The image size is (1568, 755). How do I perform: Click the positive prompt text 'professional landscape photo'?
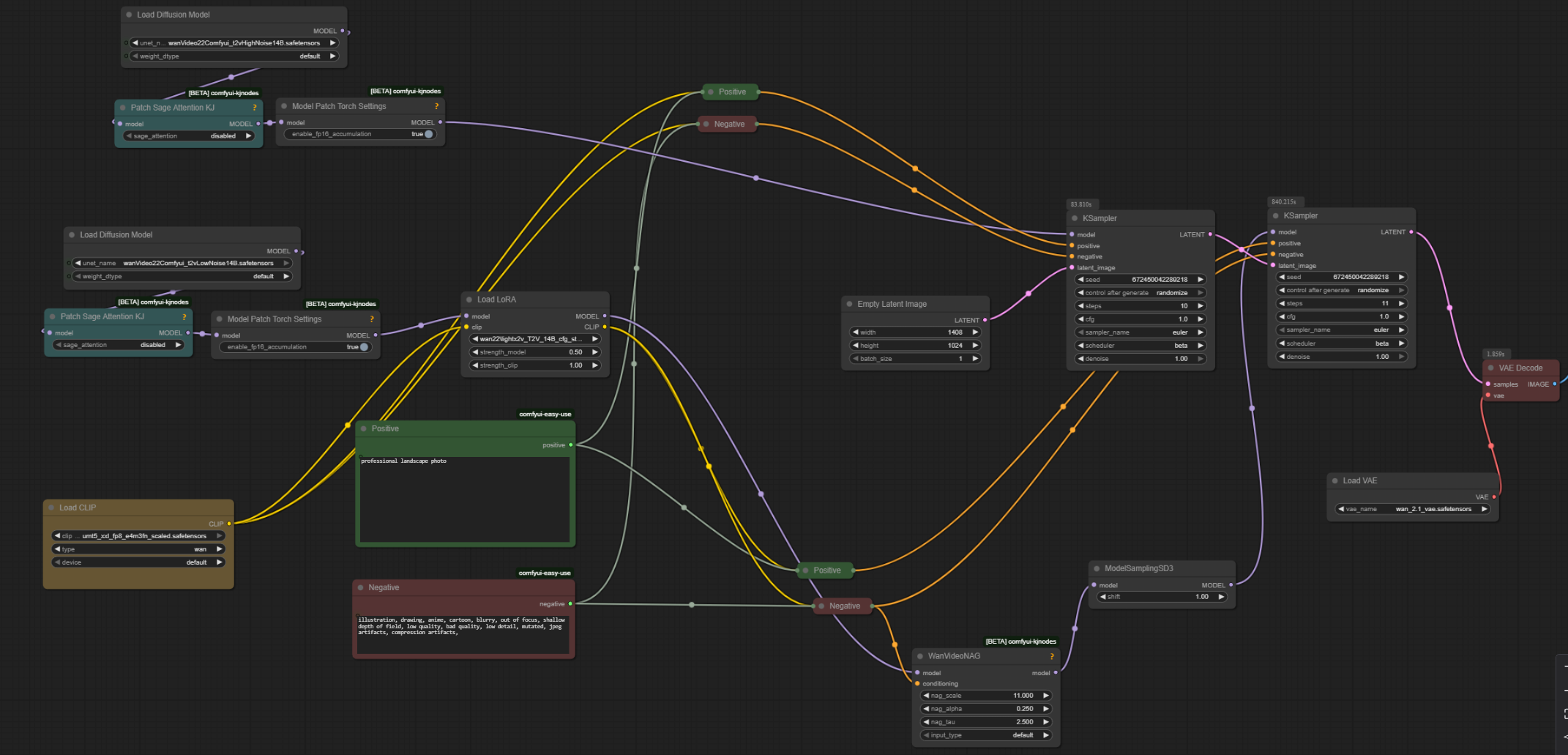pos(403,461)
